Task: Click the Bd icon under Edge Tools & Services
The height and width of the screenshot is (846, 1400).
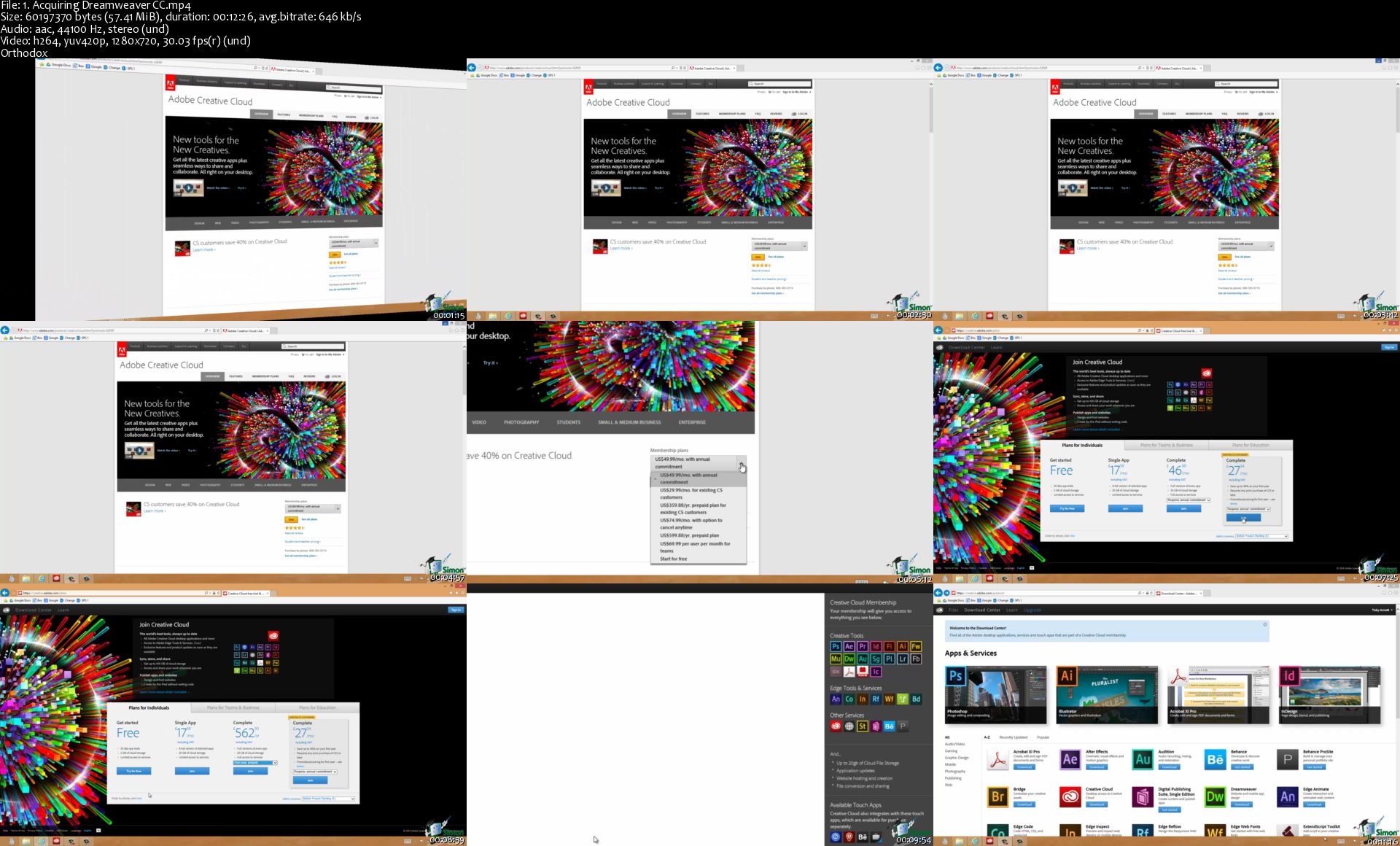Action: (x=916, y=699)
